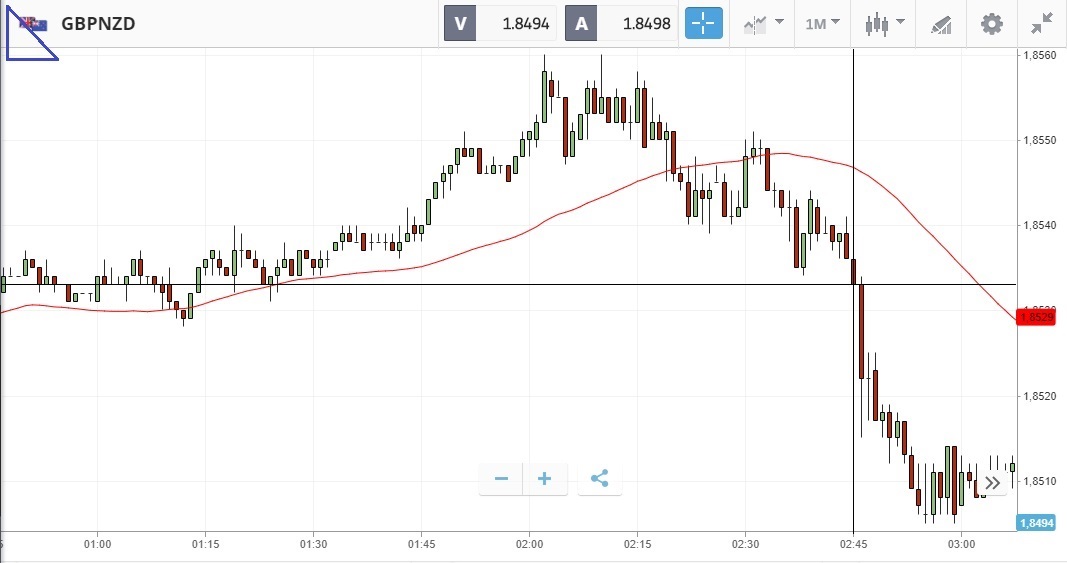Click the share chart icon
Image resolution: width=1067 pixels, height=563 pixels.
click(599, 479)
